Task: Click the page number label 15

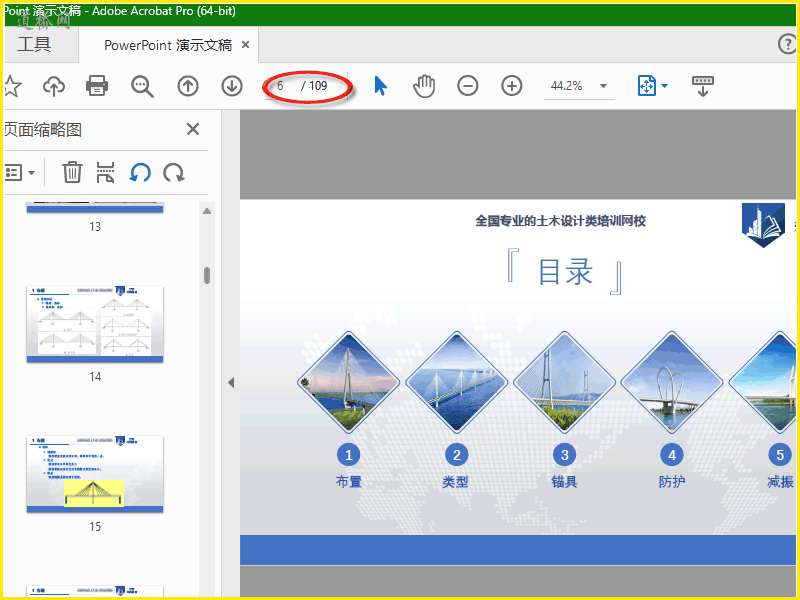Action: pos(95,527)
